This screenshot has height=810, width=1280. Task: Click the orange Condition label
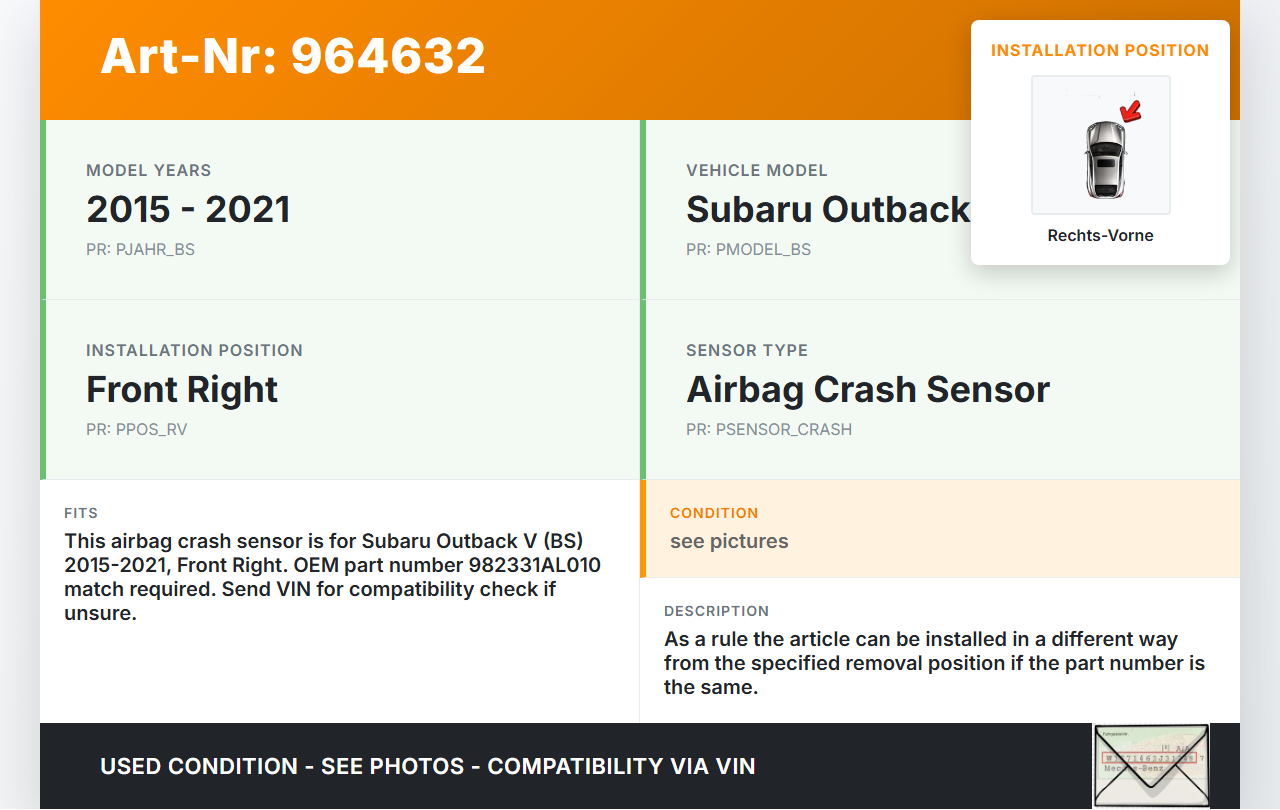[714, 513]
